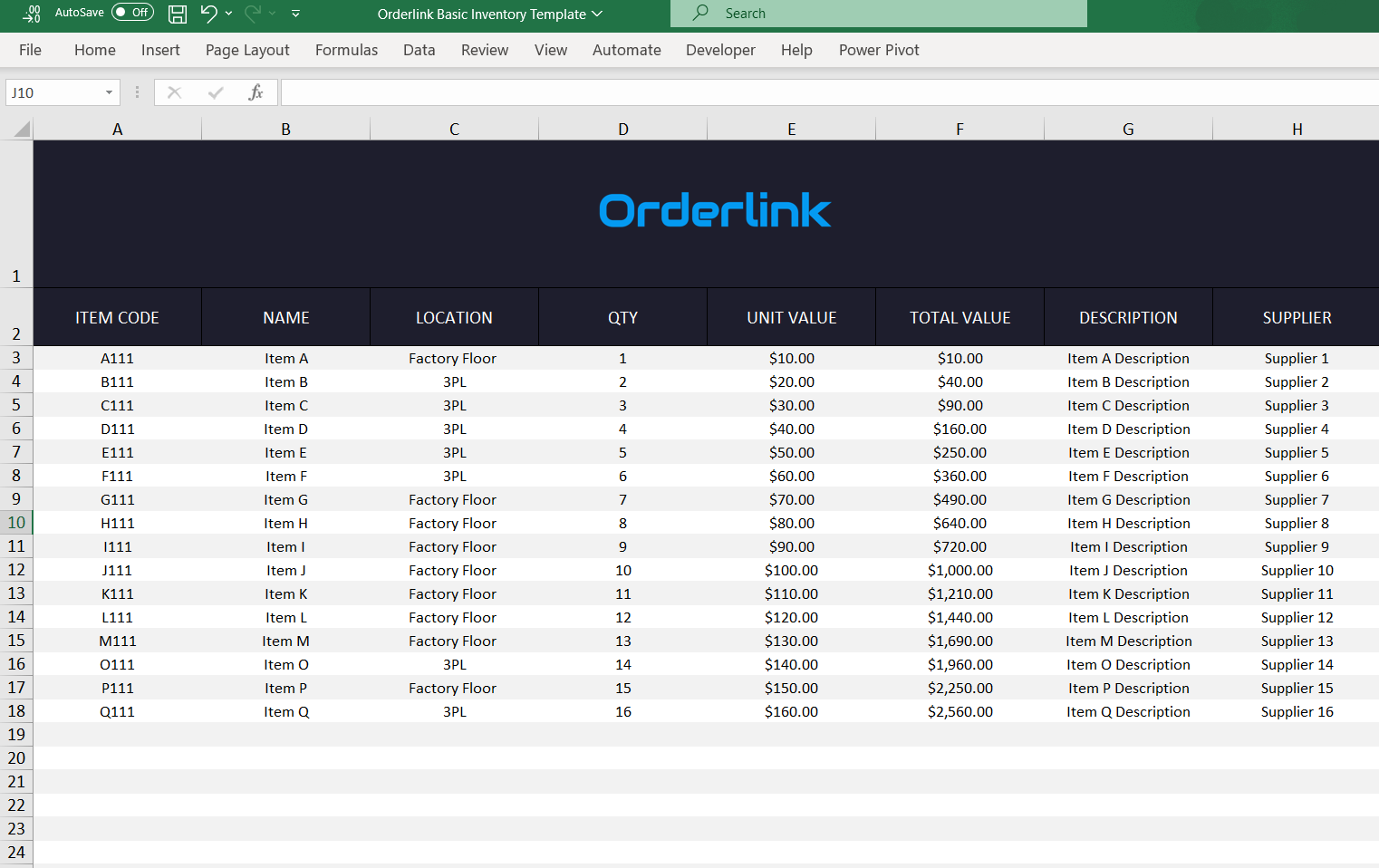Click the Undo arrow icon
This screenshot has height=868, width=1379.
point(209,13)
